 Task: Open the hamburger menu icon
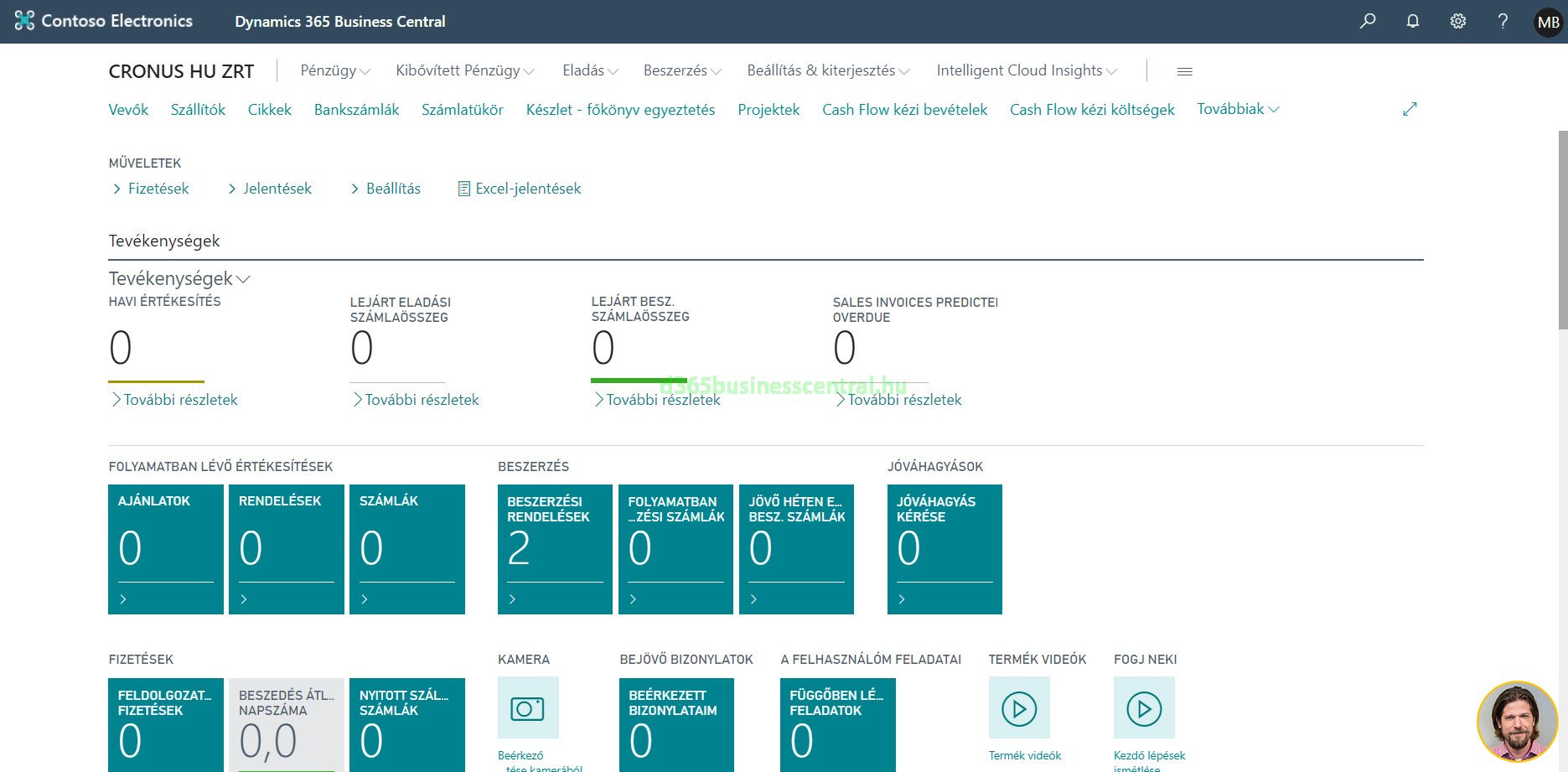[x=1184, y=71]
